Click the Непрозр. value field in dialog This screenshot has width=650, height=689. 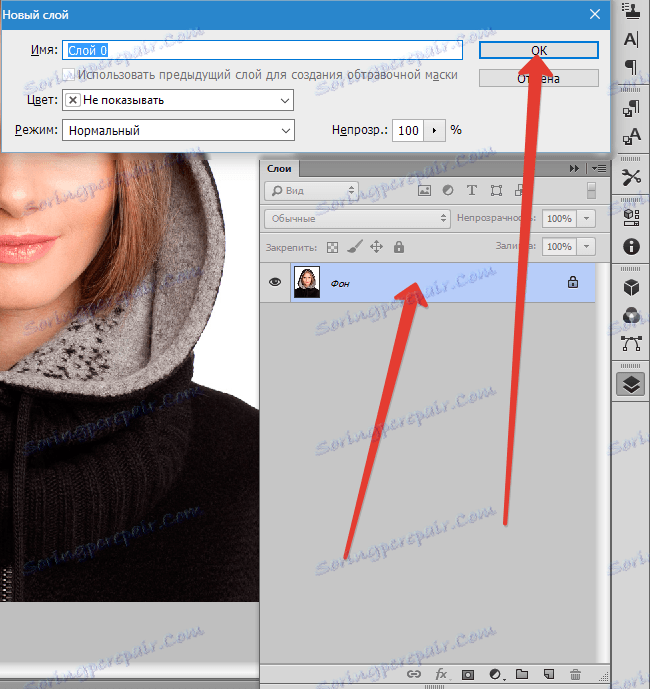pyautogui.click(x=408, y=131)
